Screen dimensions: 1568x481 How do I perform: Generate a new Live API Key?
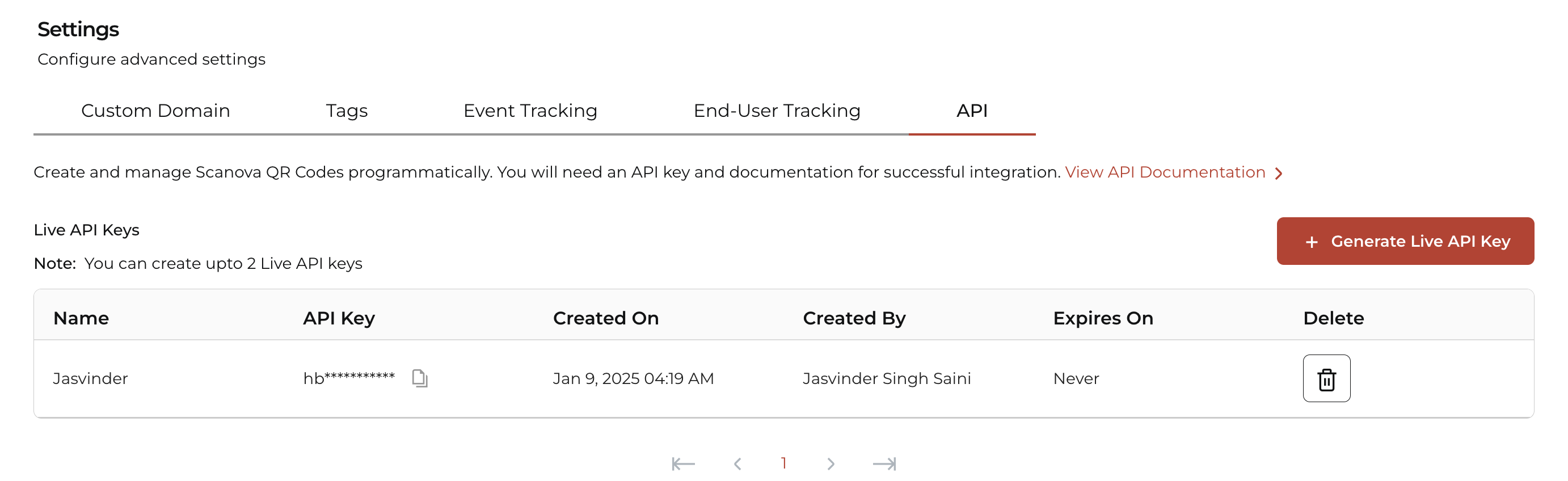(1405, 241)
